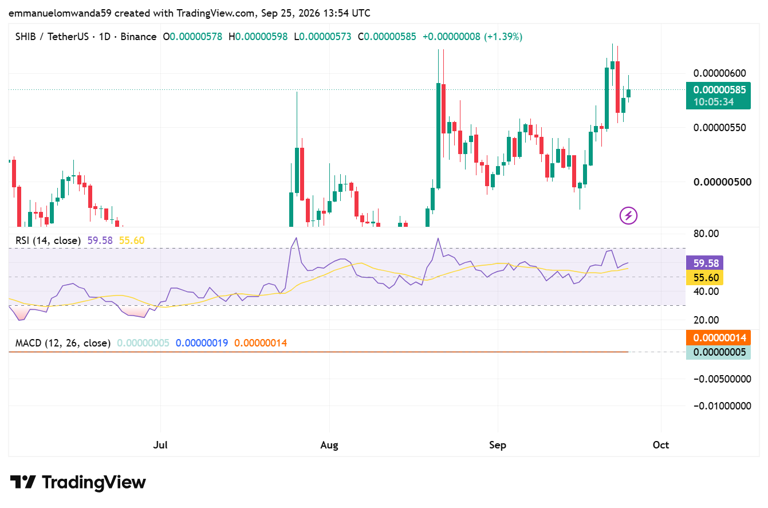Click the 20.00 RSI axis label
Screen dimensions: 768x508
point(706,320)
